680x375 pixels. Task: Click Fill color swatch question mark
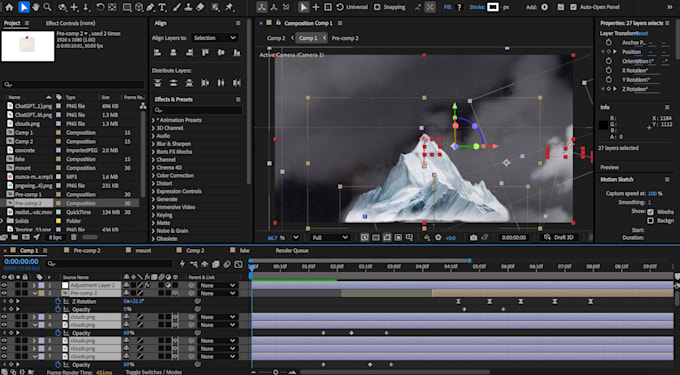459,7
